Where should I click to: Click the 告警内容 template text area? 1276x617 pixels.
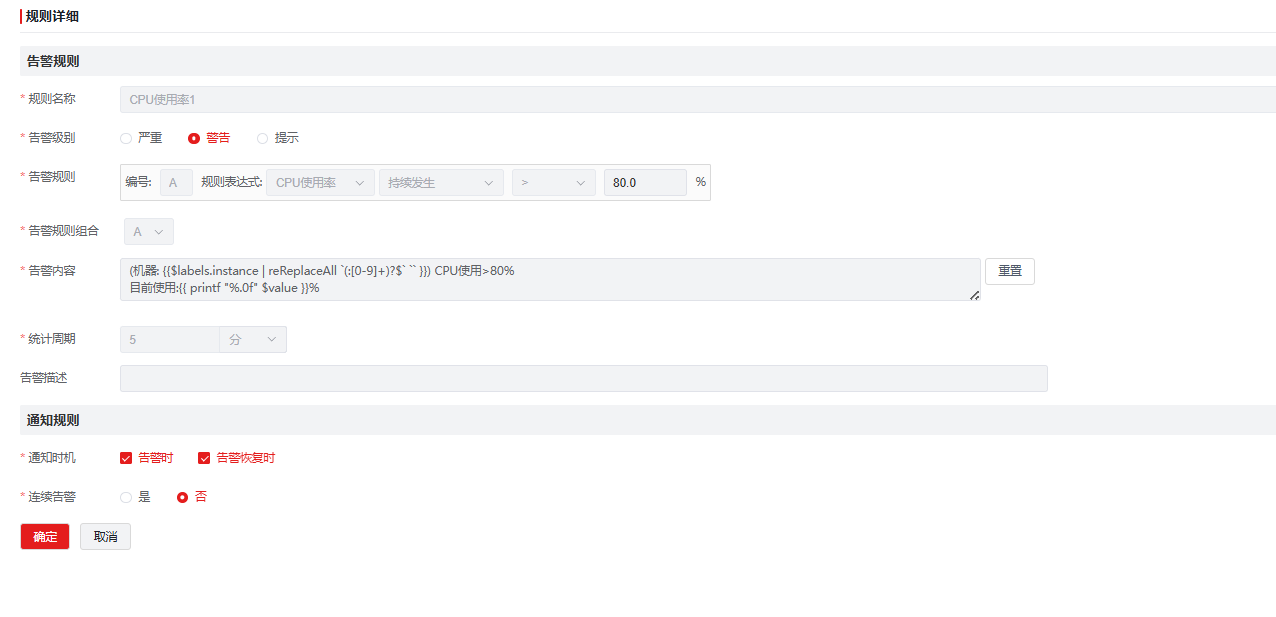pyautogui.click(x=549, y=280)
